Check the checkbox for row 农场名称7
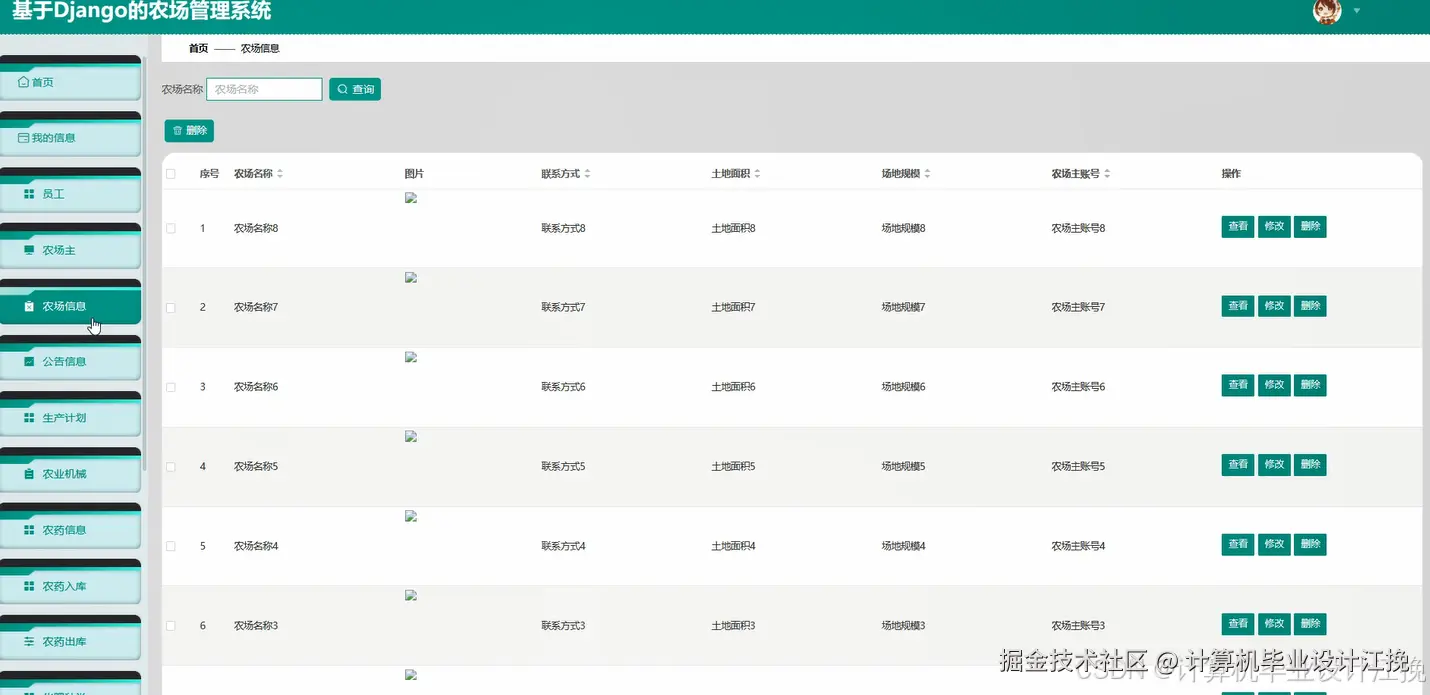This screenshot has width=1430, height=695. pos(171,308)
